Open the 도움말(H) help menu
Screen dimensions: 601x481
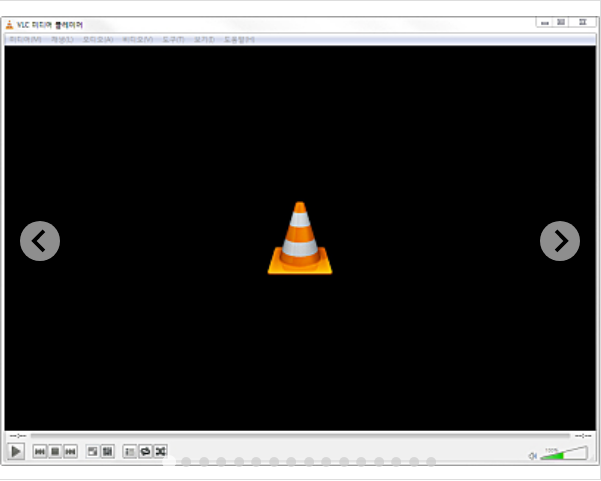(x=239, y=39)
